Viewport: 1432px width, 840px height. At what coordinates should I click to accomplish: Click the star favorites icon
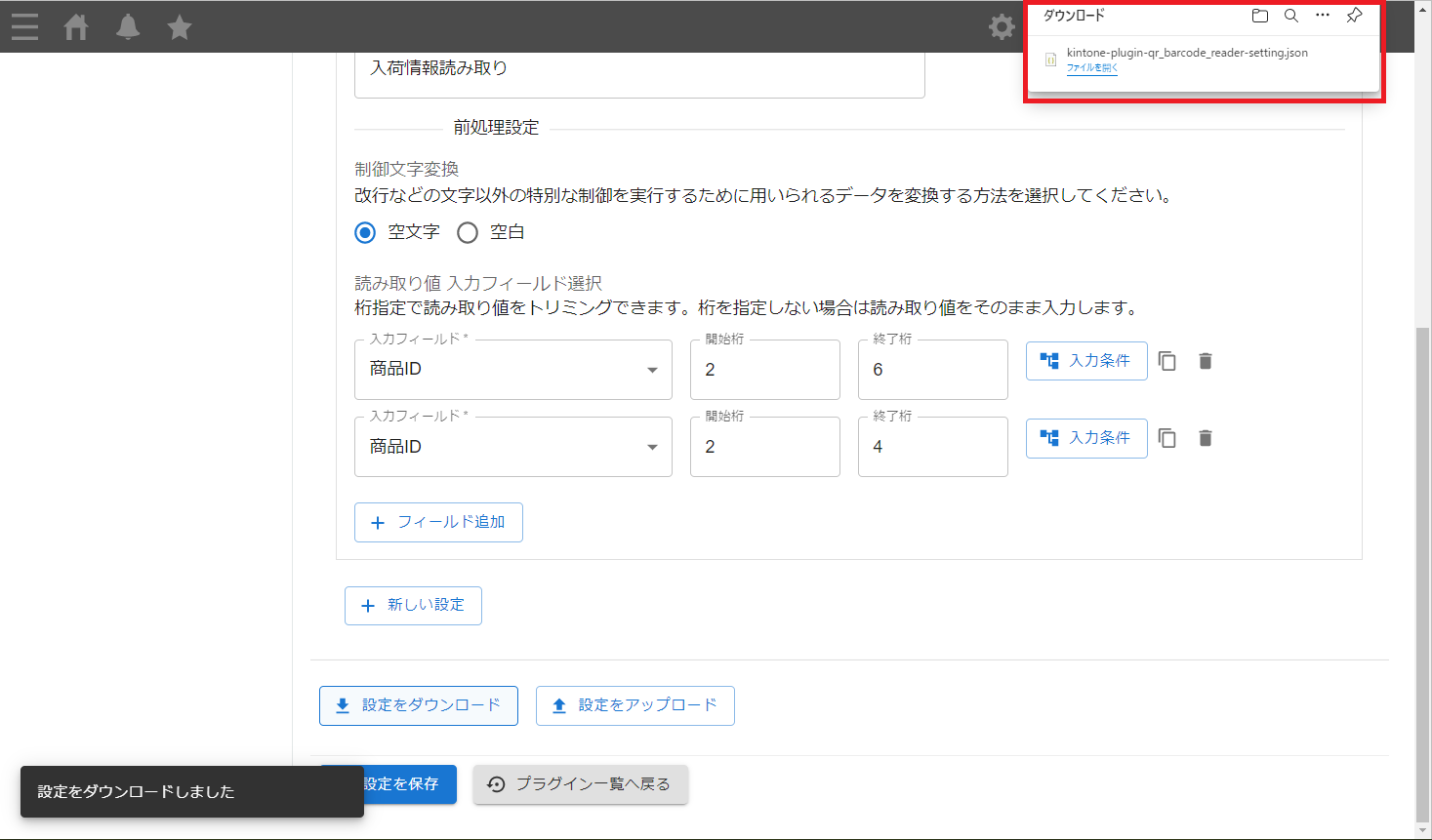(179, 26)
